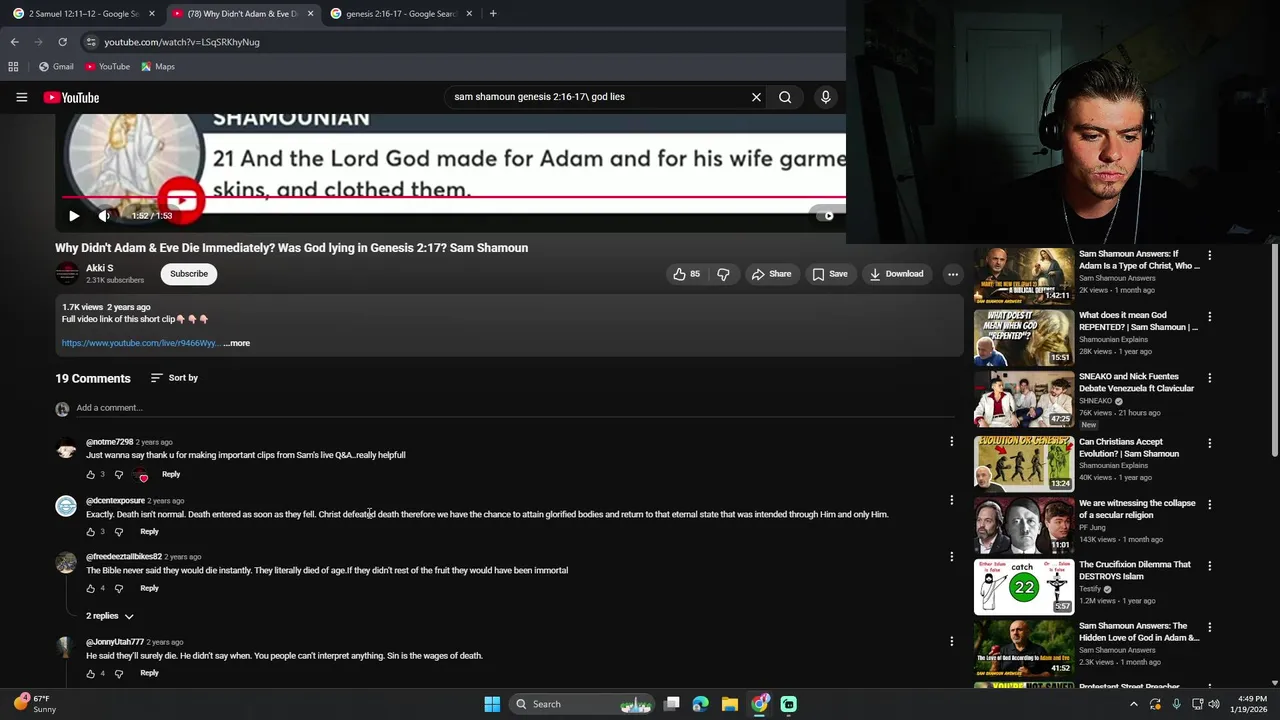Dislike the comment from @notme7298
The height and width of the screenshot is (720, 1280).
coord(118,474)
